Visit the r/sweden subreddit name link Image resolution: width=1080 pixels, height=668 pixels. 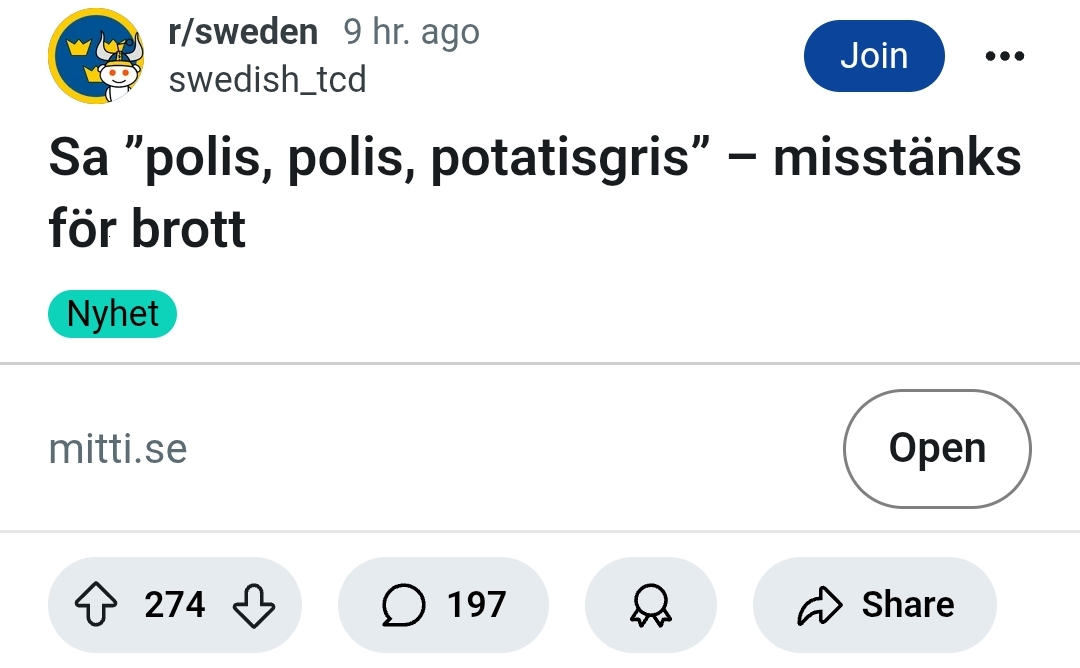243,33
